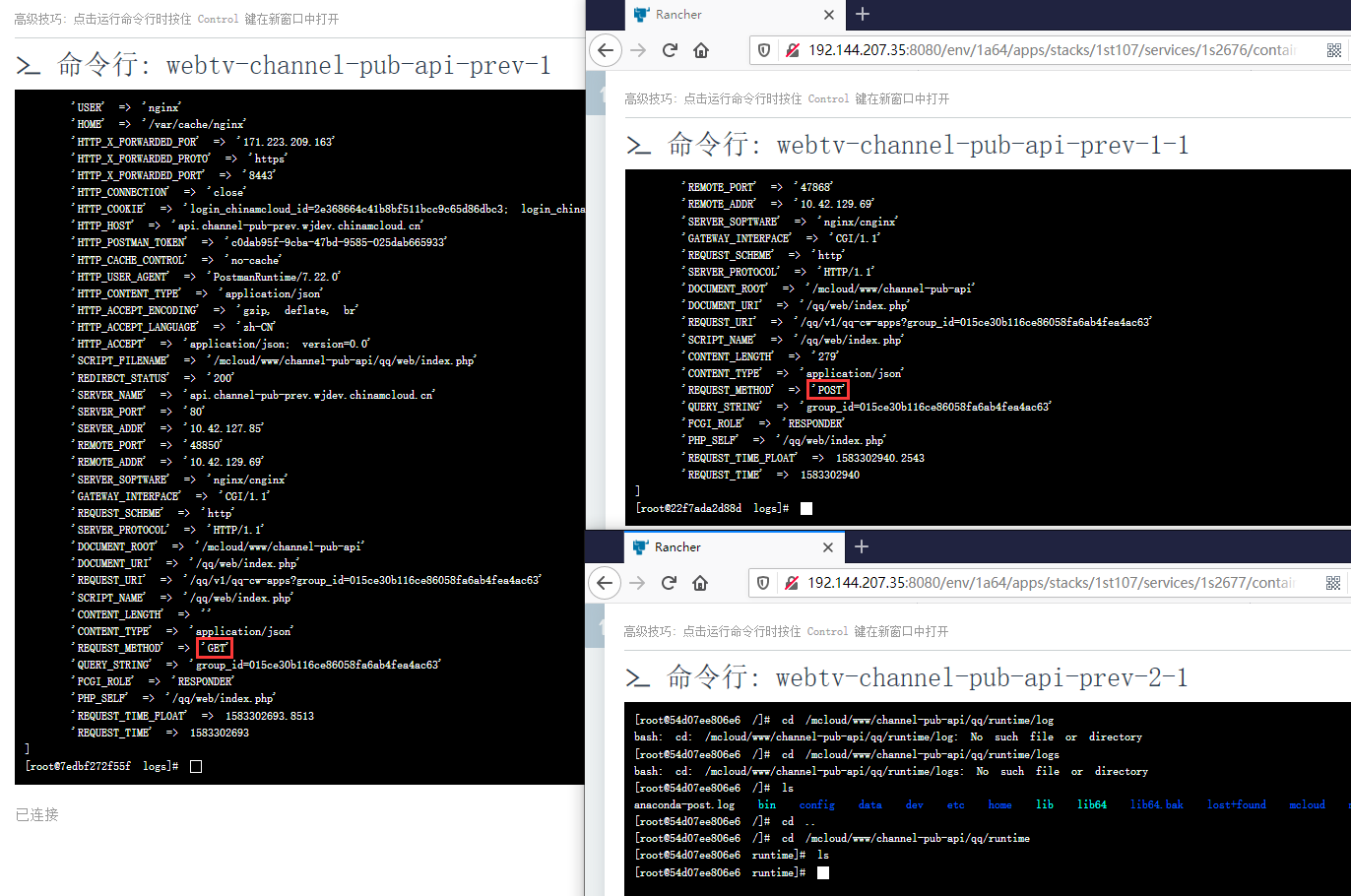Click 'data' directory in prev-2-1 terminal listing

tap(870, 804)
